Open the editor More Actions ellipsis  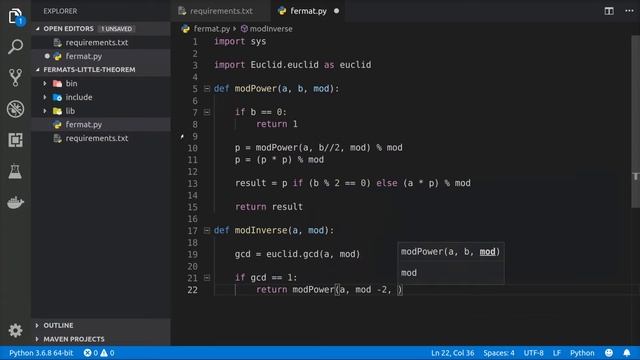click(629, 11)
